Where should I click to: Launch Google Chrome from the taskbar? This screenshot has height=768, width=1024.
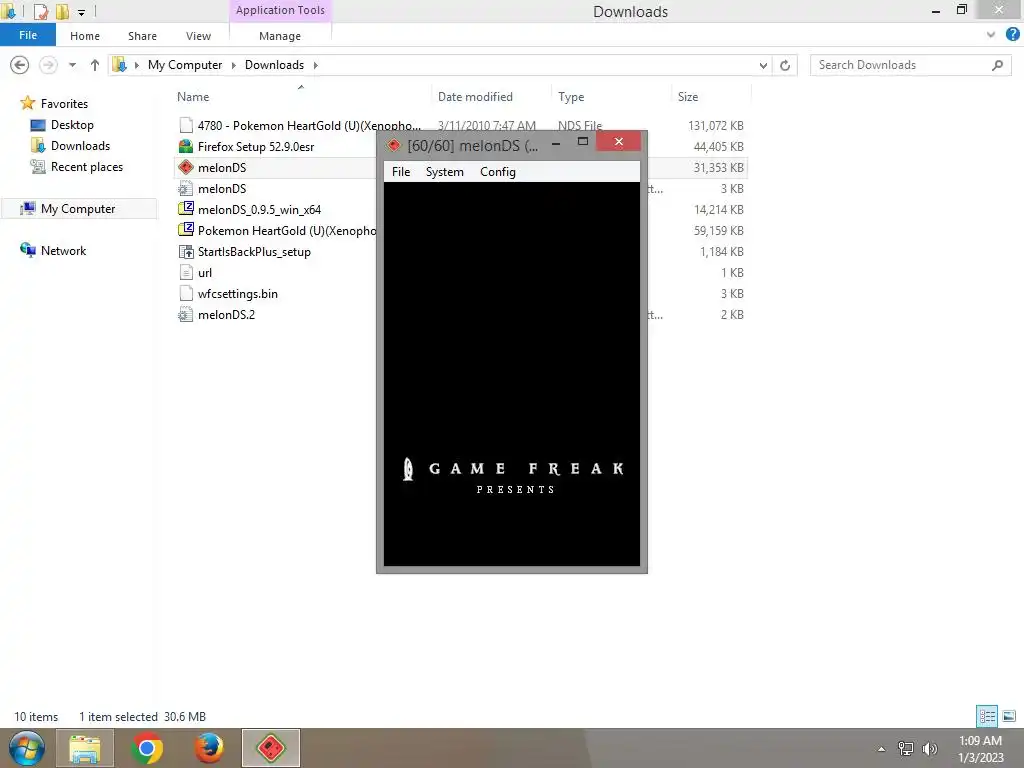(147, 748)
